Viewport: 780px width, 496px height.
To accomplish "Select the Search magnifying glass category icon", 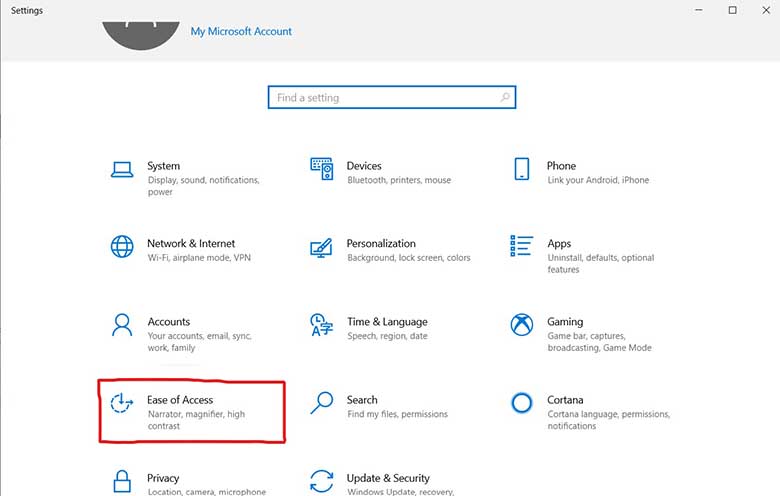I will click(x=322, y=402).
